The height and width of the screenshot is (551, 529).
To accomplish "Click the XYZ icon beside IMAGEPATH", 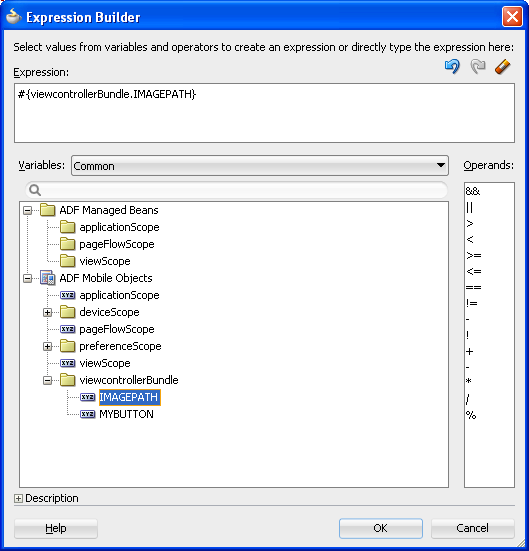I will tap(88, 397).
